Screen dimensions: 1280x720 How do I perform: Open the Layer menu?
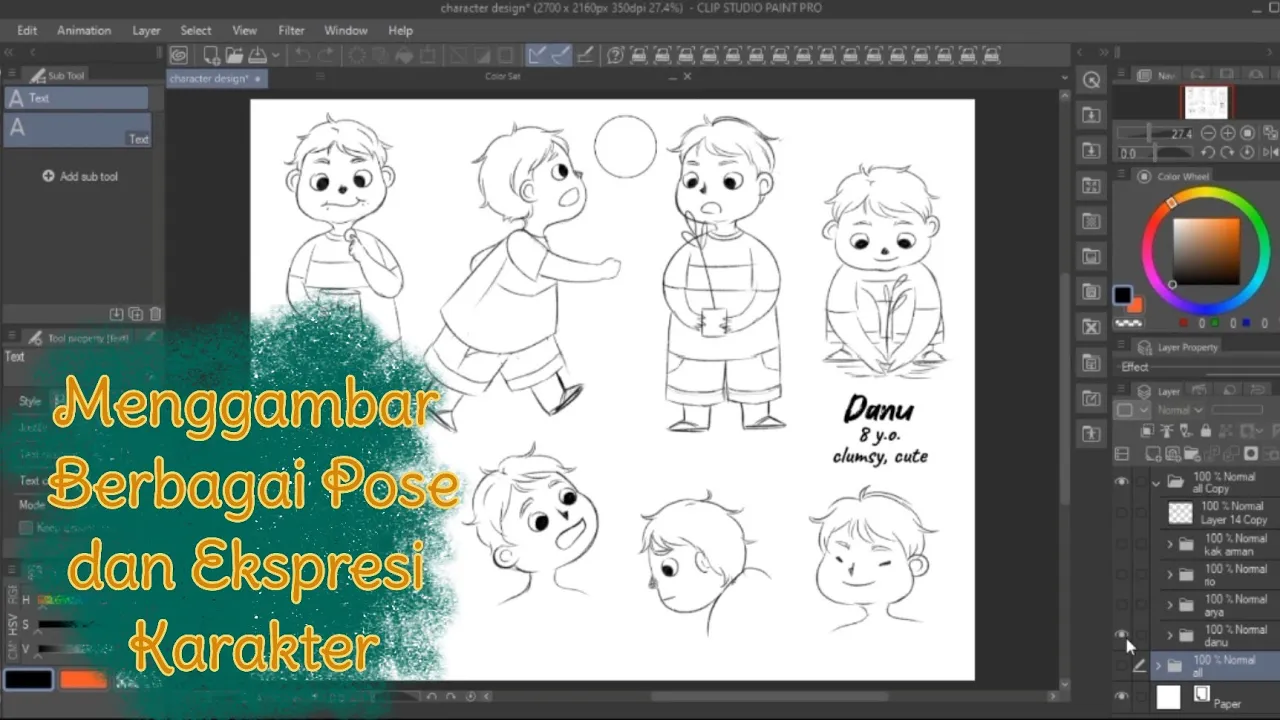[x=146, y=30]
